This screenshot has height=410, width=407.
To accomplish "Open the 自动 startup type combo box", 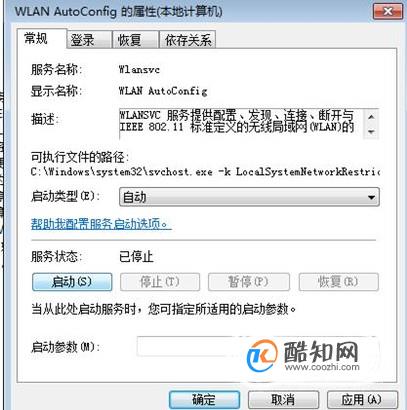I will (x=249, y=197).
